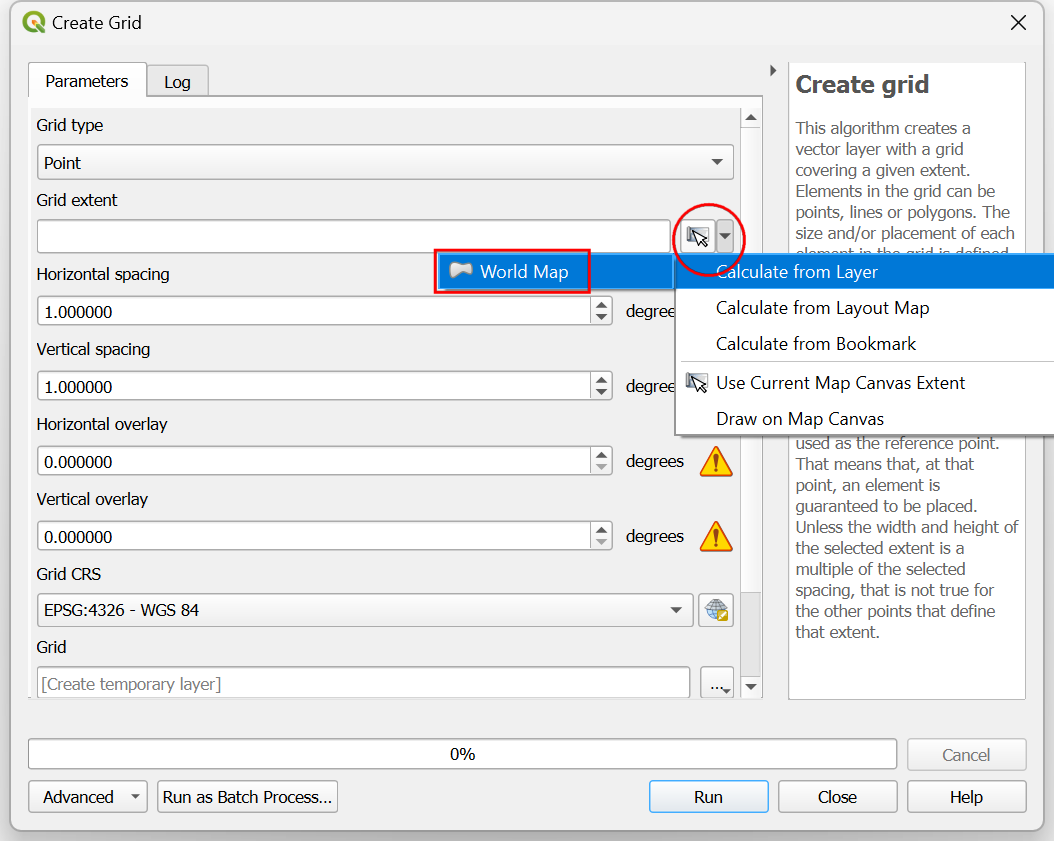Click Run as Batch Process button
This screenshot has height=841, width=1054.
coord(247,797)
